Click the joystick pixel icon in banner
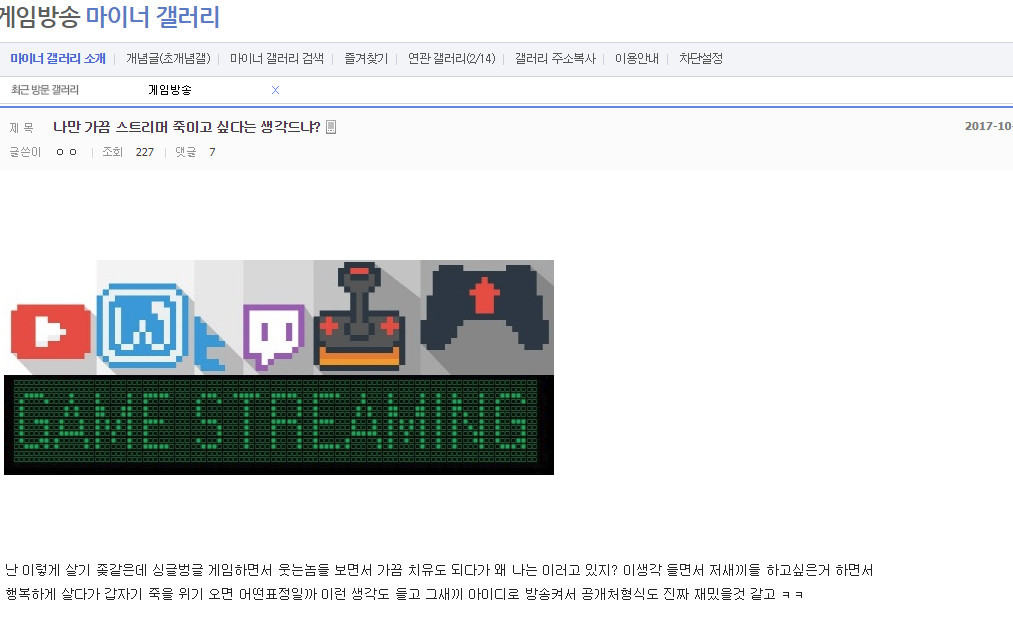The width and height of the screenshot is (1013, 635). (359, 317)
